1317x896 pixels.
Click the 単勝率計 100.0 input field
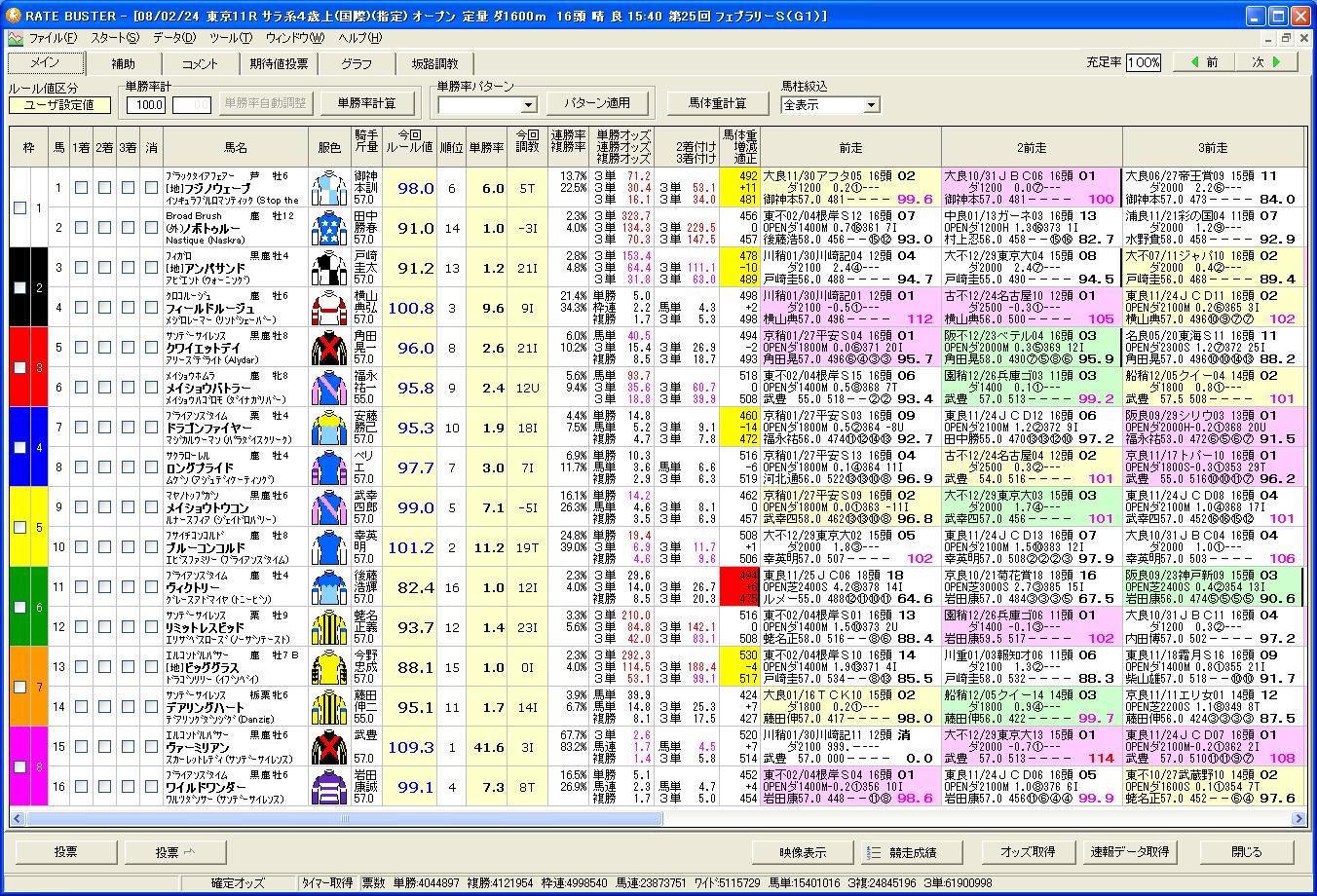pos(146,105)
